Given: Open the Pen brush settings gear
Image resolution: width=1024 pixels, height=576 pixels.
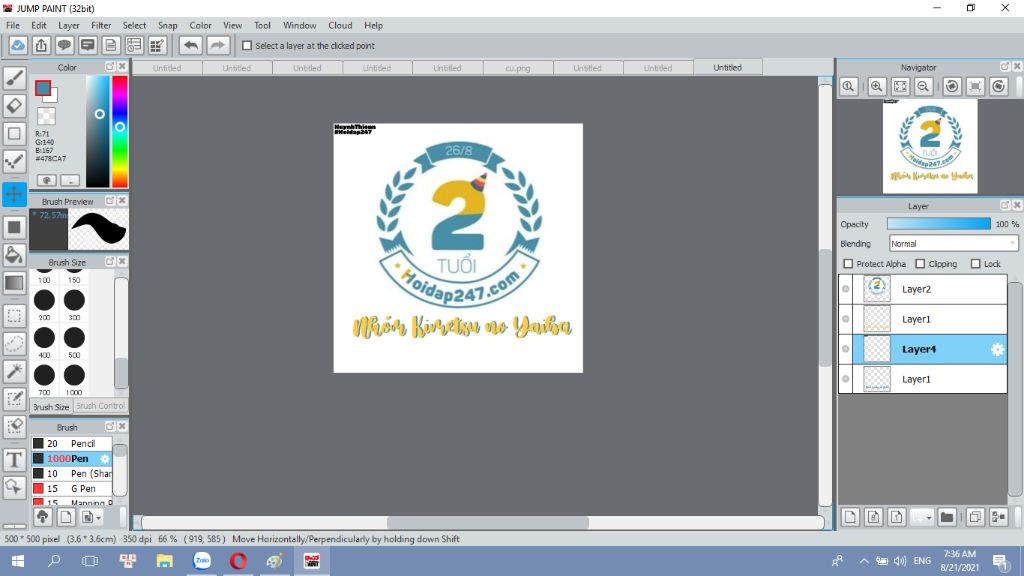Looking at the screenshot, I should pyautogui.click(x=104, y=458).
